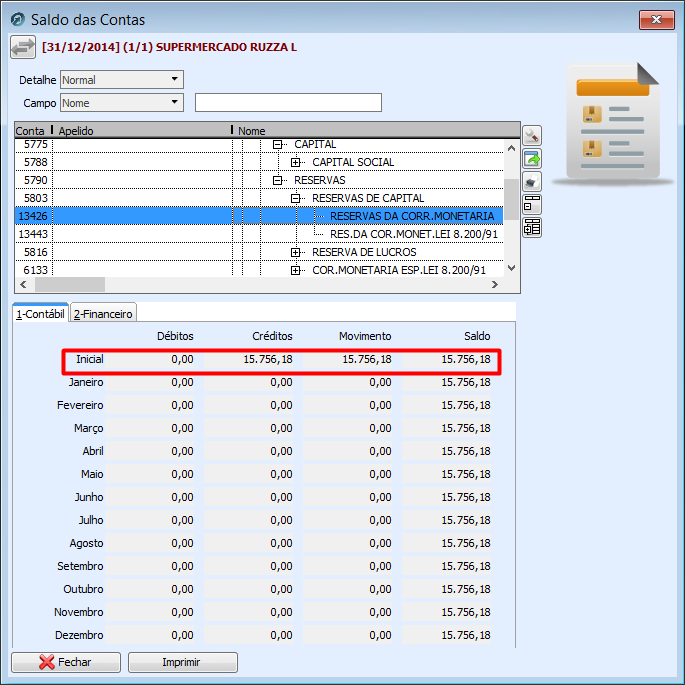The image size is (685, 685).
Task: Click the Outubro row label
Action: (x=83, y=589)
